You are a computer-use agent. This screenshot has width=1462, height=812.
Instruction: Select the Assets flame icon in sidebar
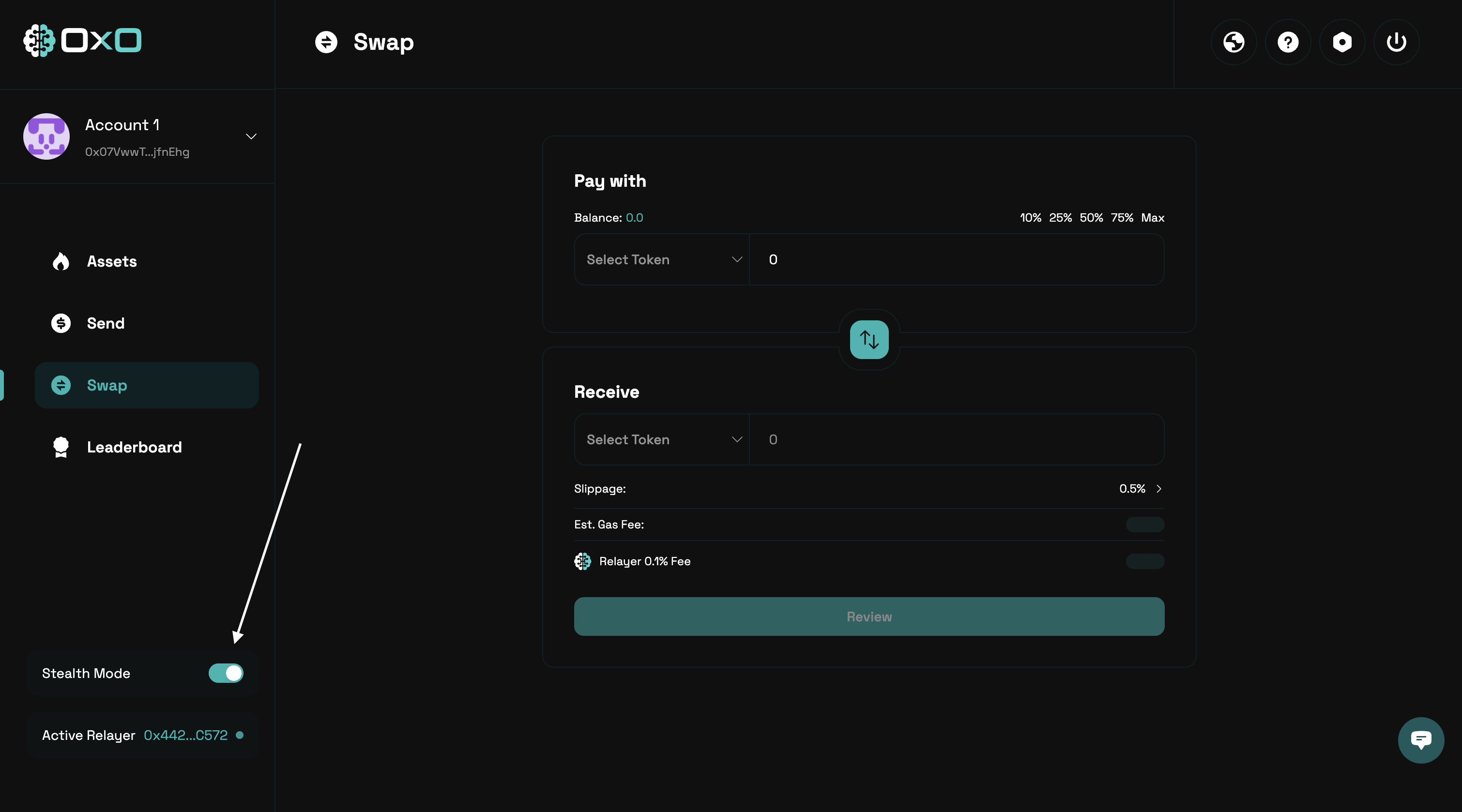[61, 261]
